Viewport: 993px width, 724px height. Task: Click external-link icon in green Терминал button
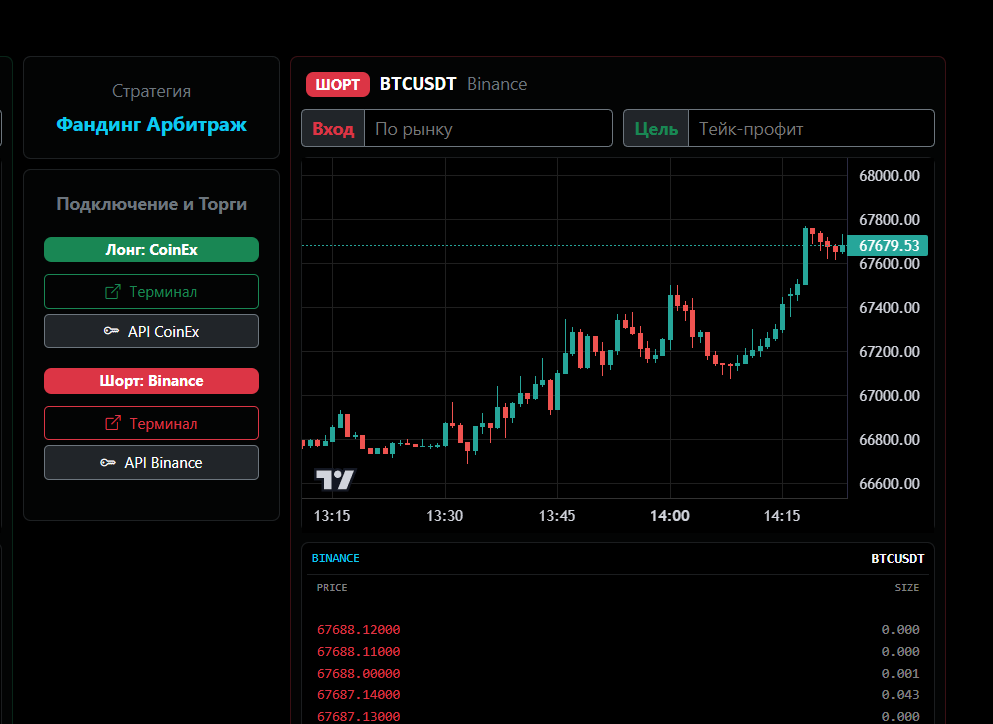pyautogui.click(x=113, y=291)
